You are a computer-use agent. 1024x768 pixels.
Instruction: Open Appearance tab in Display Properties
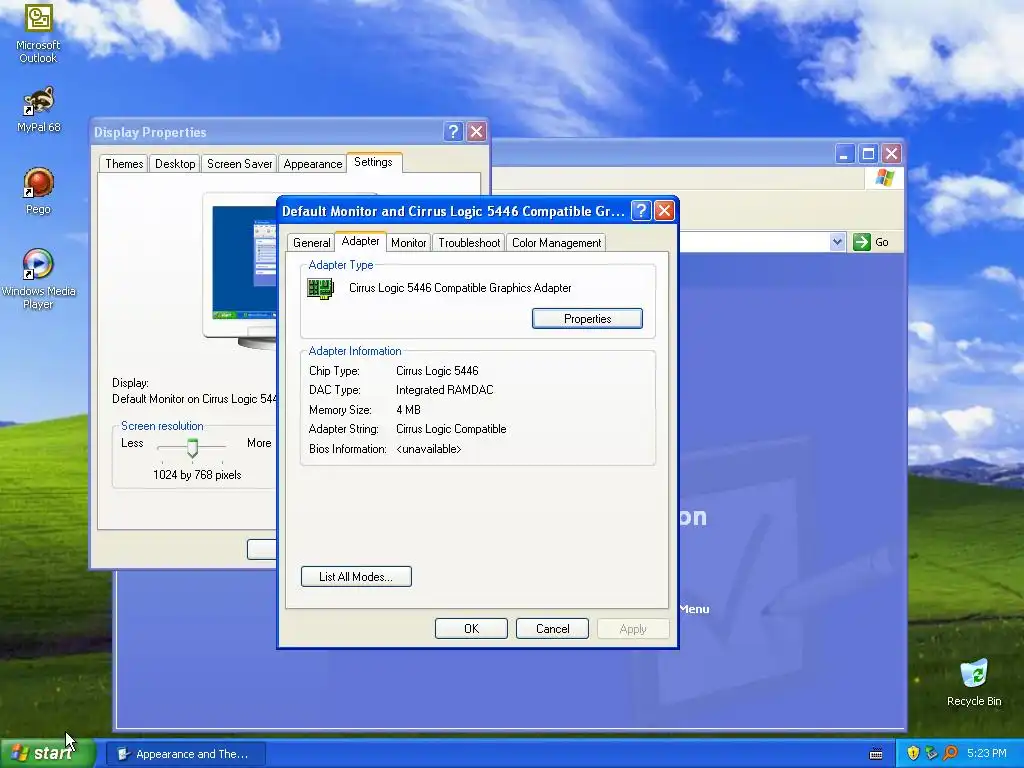coord(313,164)
